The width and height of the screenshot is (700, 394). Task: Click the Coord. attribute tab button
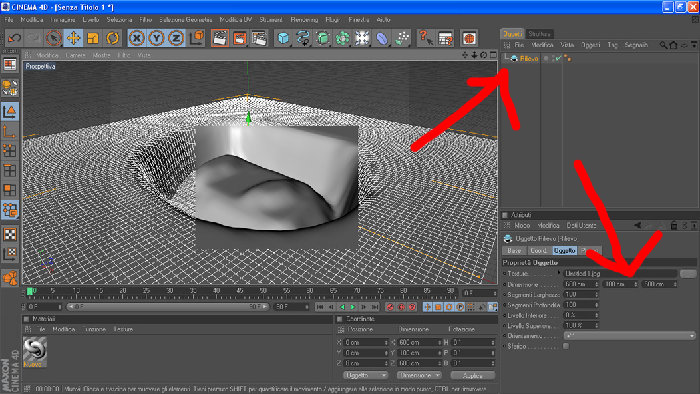tap(539, 251)
